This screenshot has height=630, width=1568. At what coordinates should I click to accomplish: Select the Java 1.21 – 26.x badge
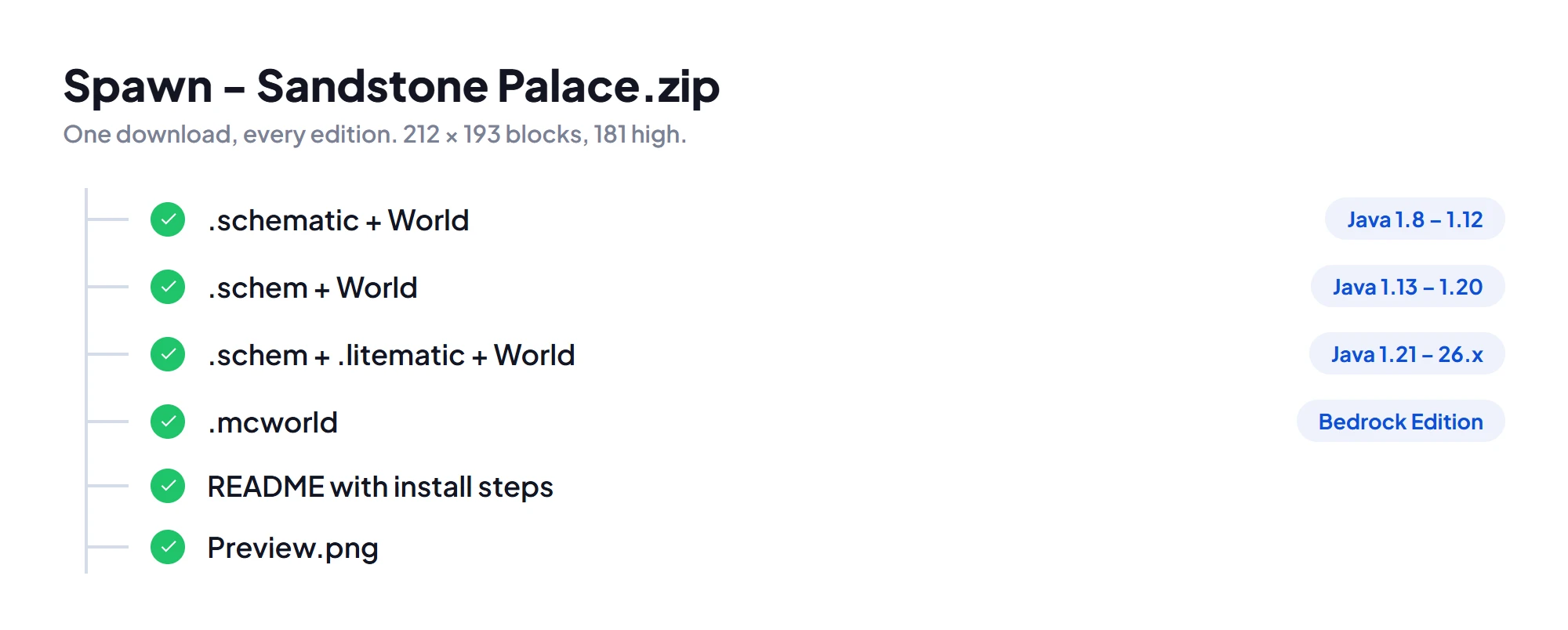1406,354
